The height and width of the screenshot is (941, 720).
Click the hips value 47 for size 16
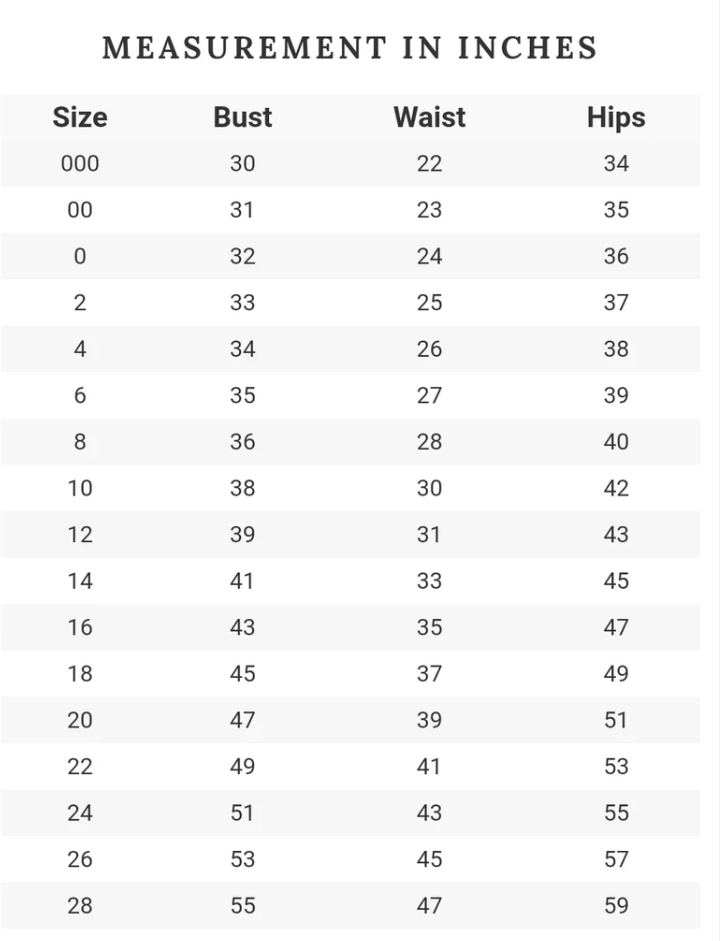pyautogui.click(x=616, y=627)
